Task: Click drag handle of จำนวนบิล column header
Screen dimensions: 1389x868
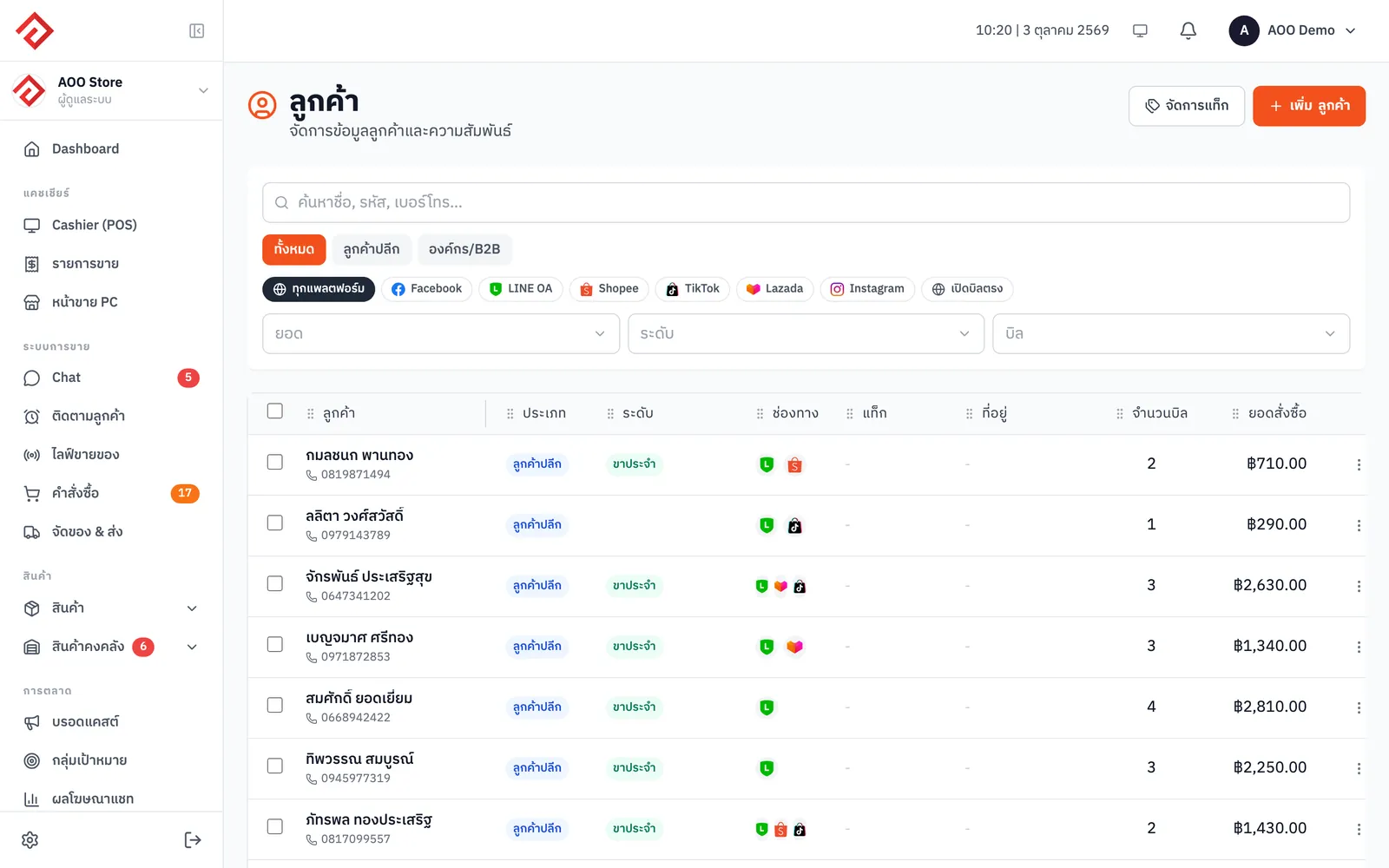Action: click(1119, 414)
